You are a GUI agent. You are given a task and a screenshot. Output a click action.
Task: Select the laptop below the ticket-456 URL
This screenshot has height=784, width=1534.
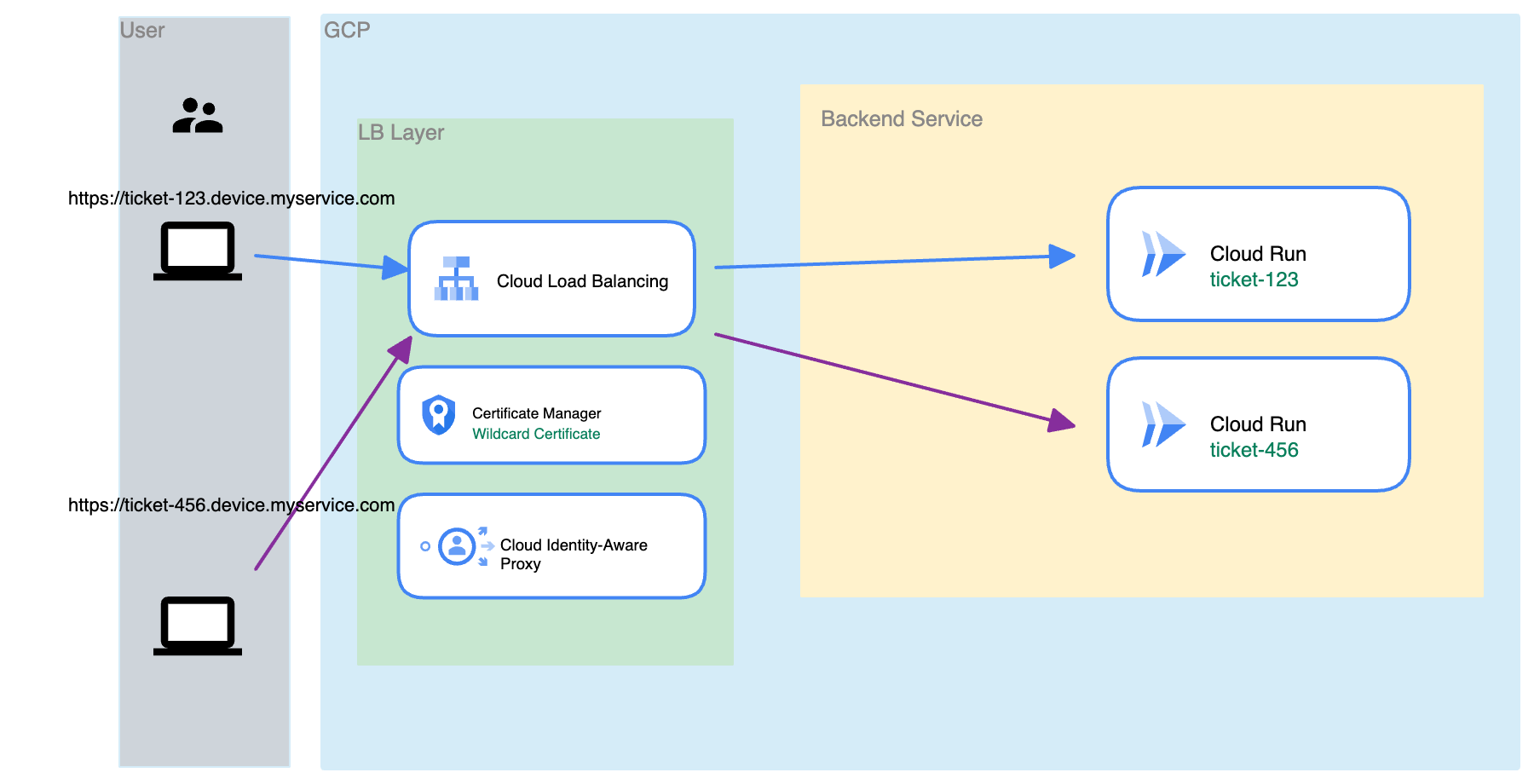click(198, 625)
